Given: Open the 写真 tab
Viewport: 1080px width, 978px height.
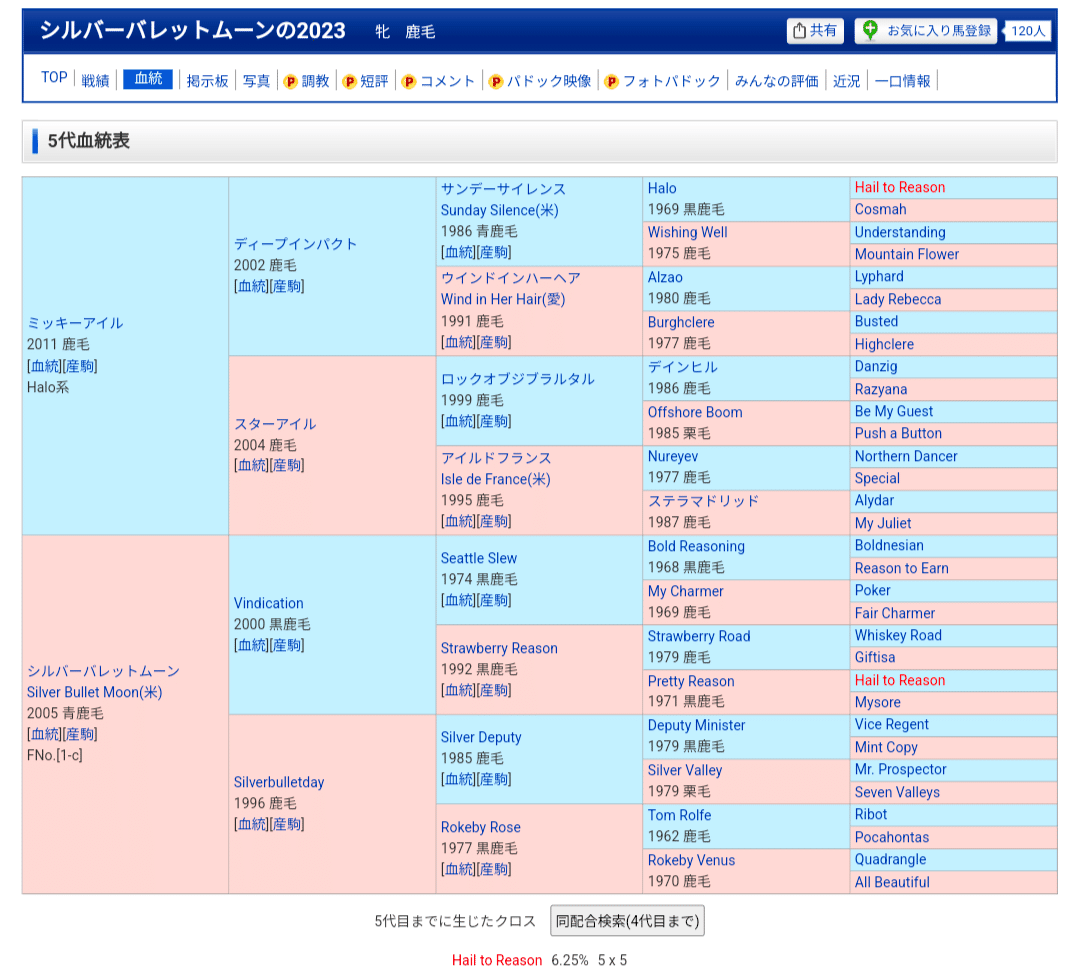Looking at the screenshot, I should click(256, 81).
